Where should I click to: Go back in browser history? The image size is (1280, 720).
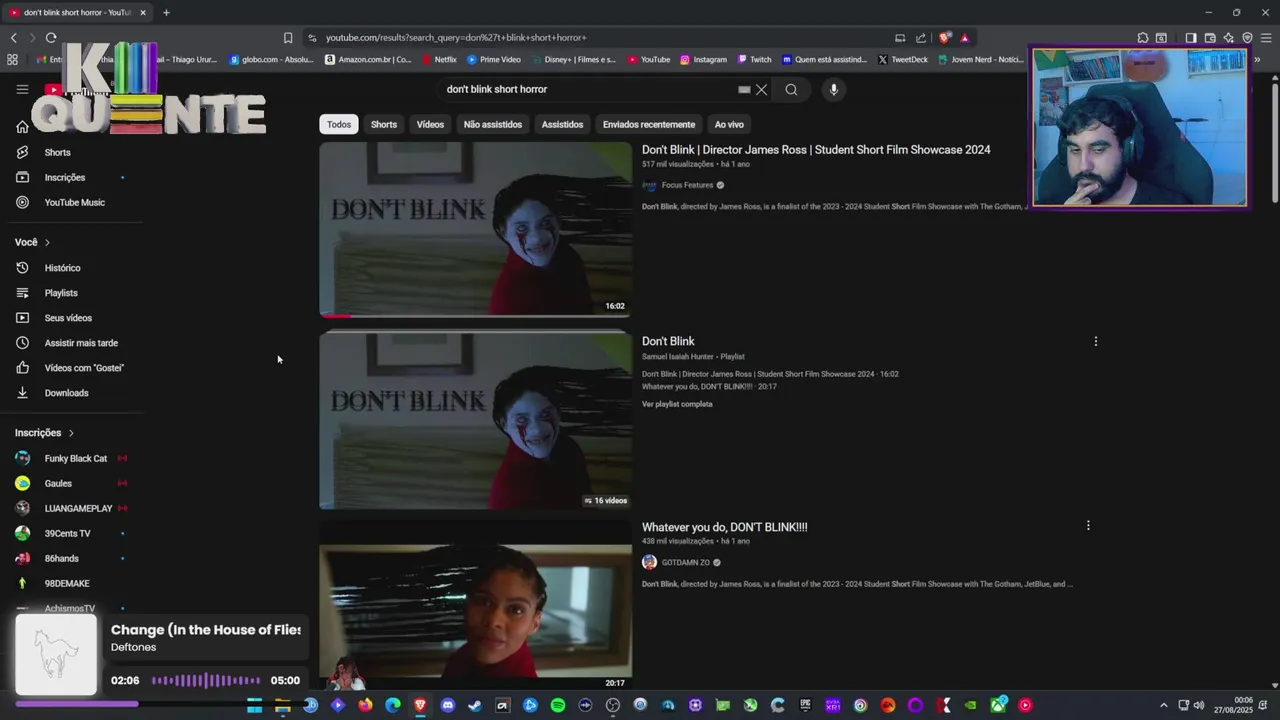[13, 37]
